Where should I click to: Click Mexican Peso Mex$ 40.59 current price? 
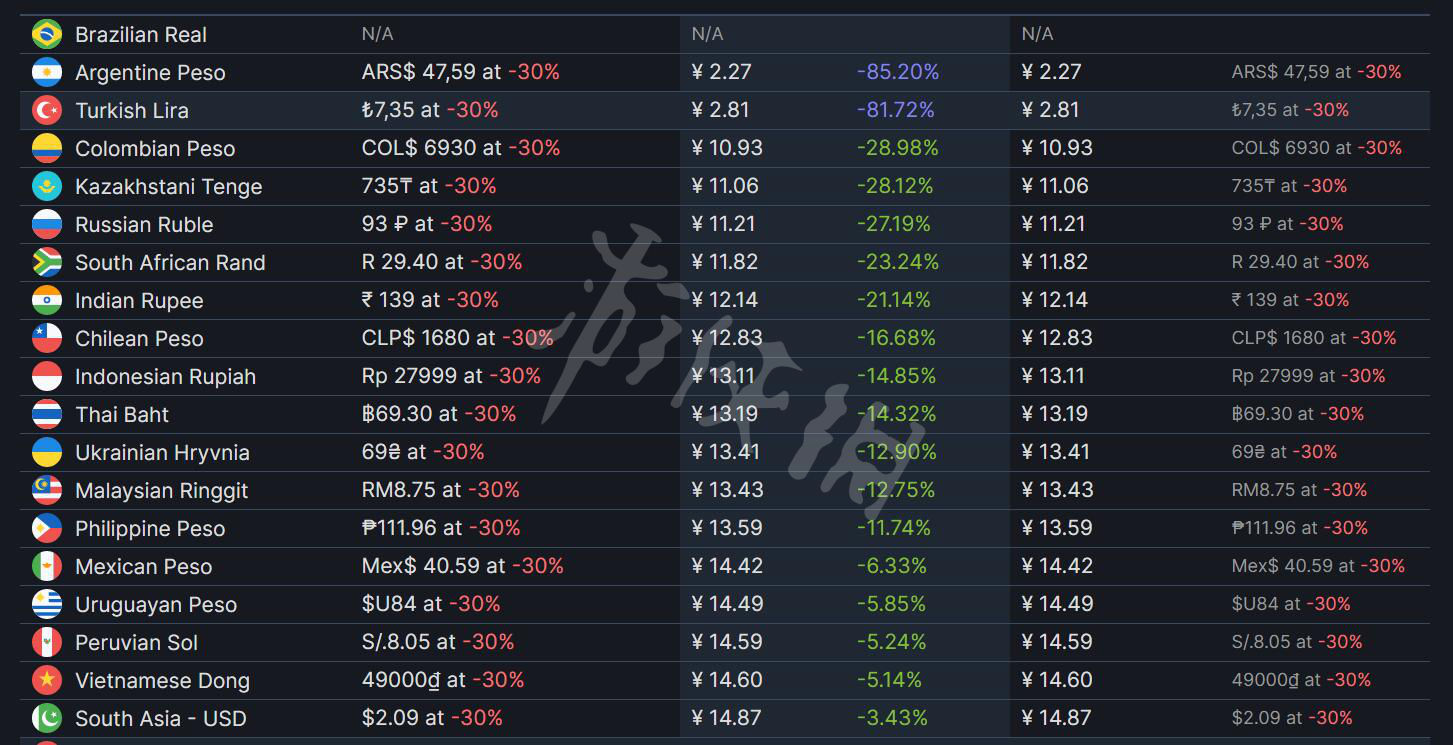(x=420, y=566)
